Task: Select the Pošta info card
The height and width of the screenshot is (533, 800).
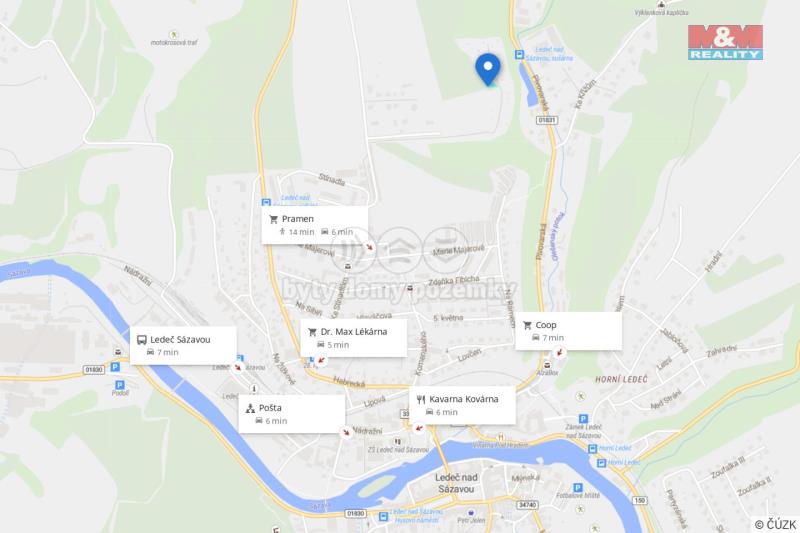Action: [x=292, y=414]
